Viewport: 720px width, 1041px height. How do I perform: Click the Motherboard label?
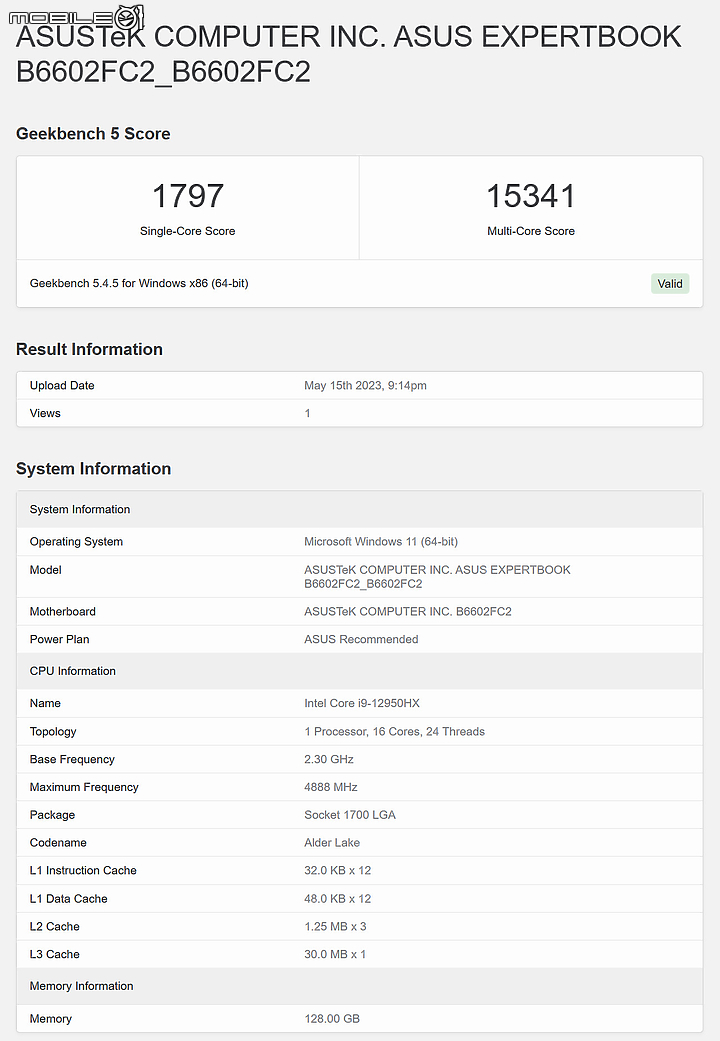pyautogui.click(x=62, y=612)
